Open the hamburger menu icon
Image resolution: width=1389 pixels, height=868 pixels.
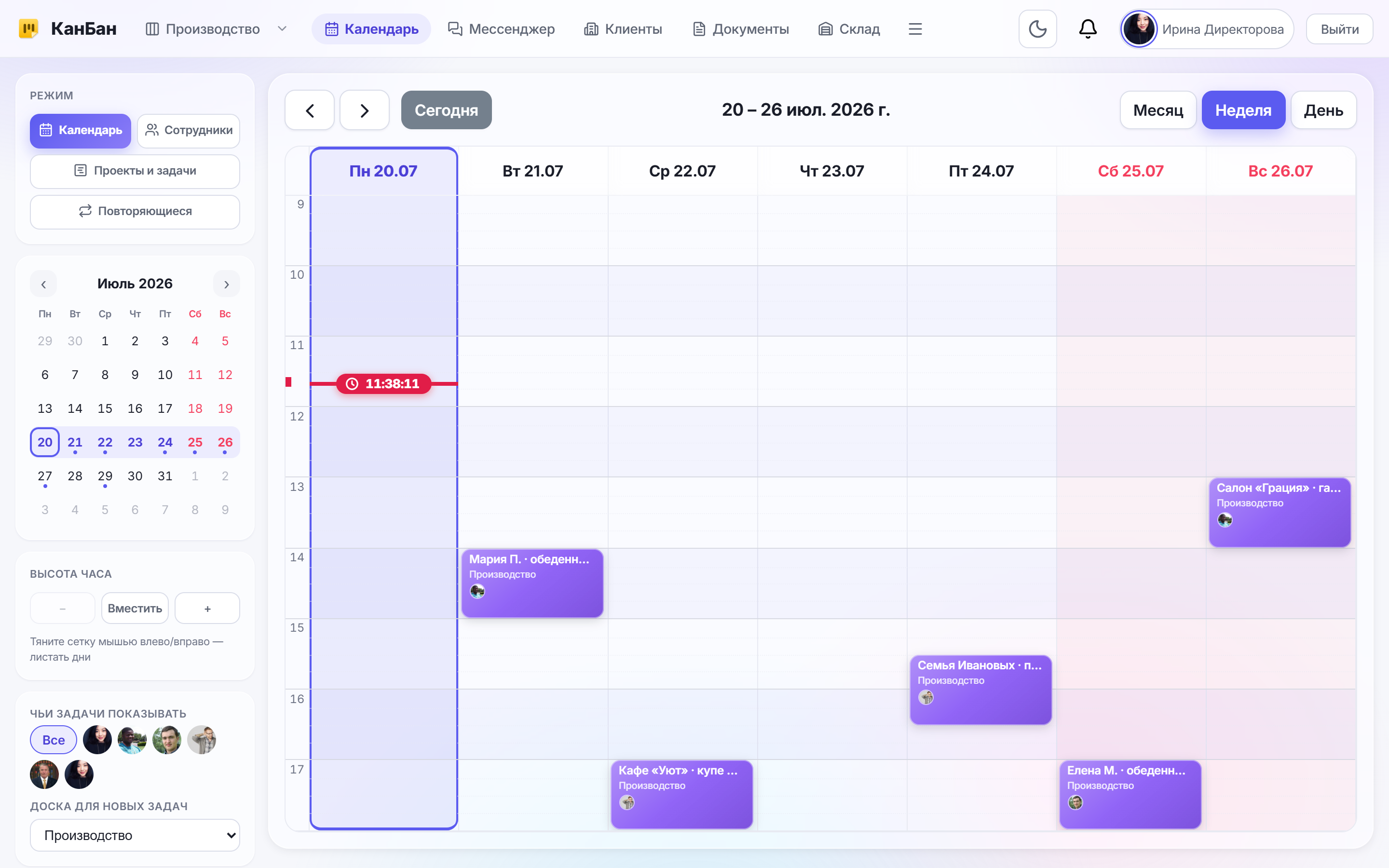(x=915, y=29)
